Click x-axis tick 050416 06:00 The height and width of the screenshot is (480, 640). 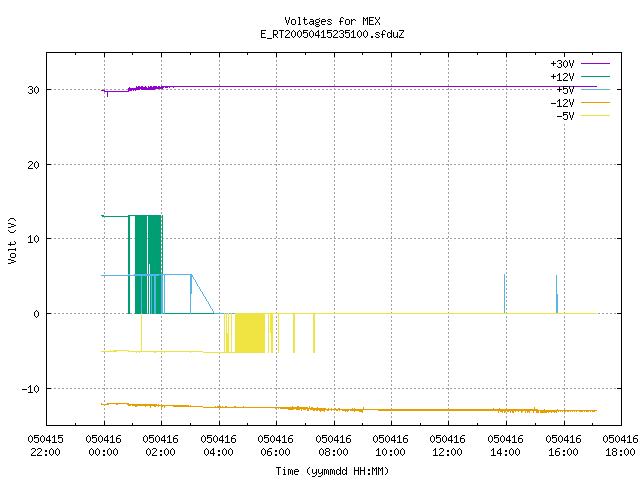point(276,446)
